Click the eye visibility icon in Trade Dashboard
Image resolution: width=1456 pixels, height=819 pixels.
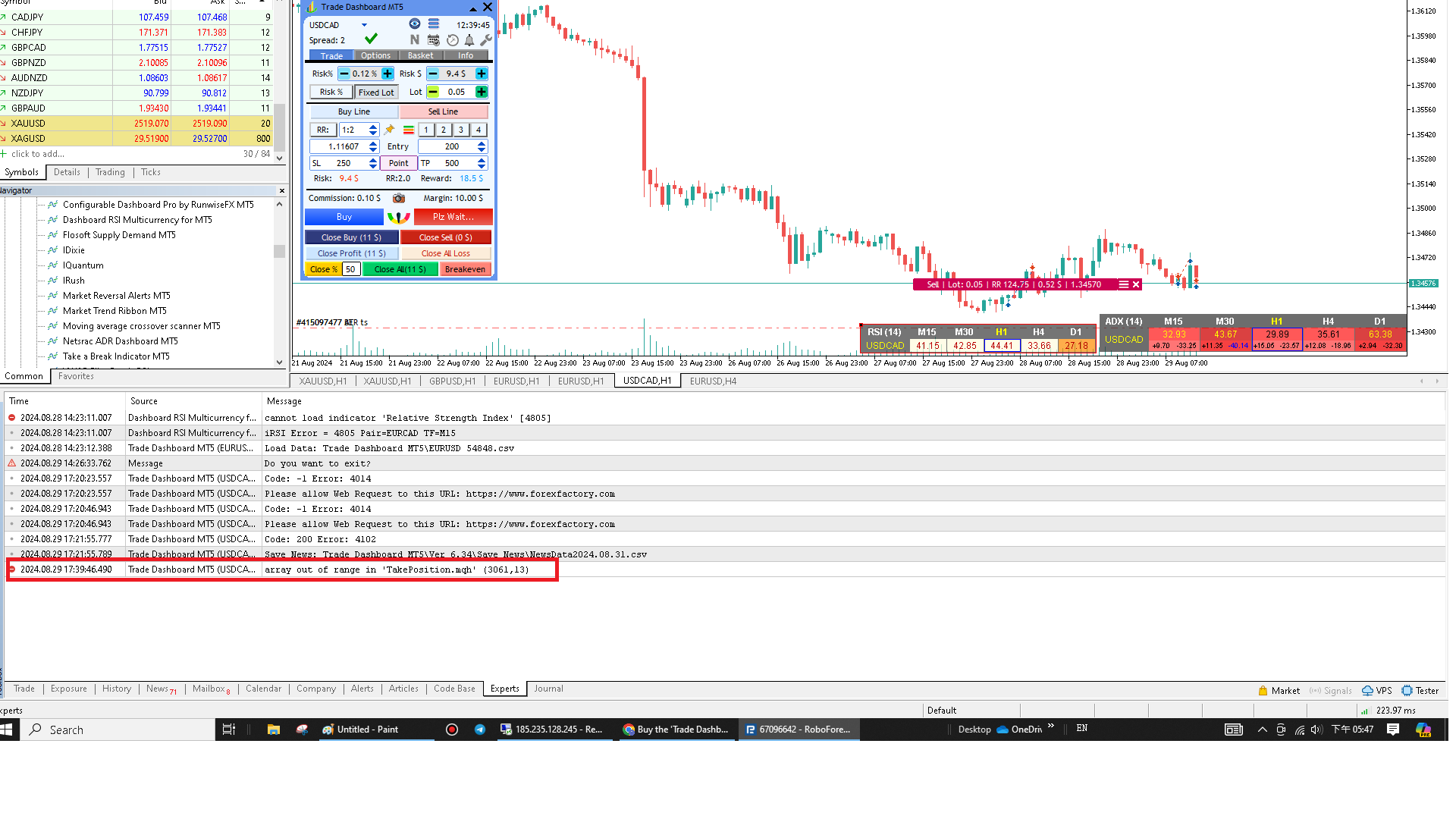[415, 24]
